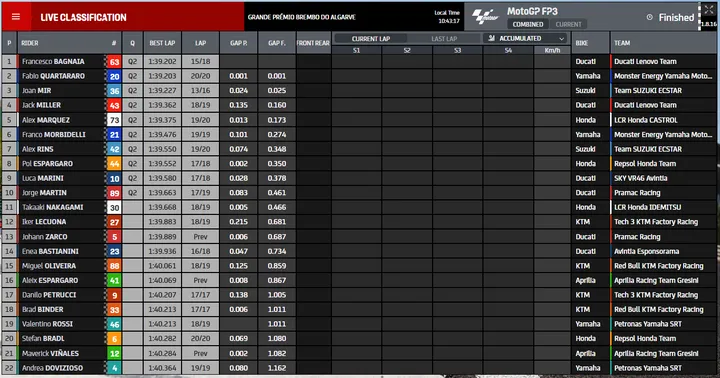Click best lap time 1:39.227
720x378 pixels.
click(x=162, y=91)
